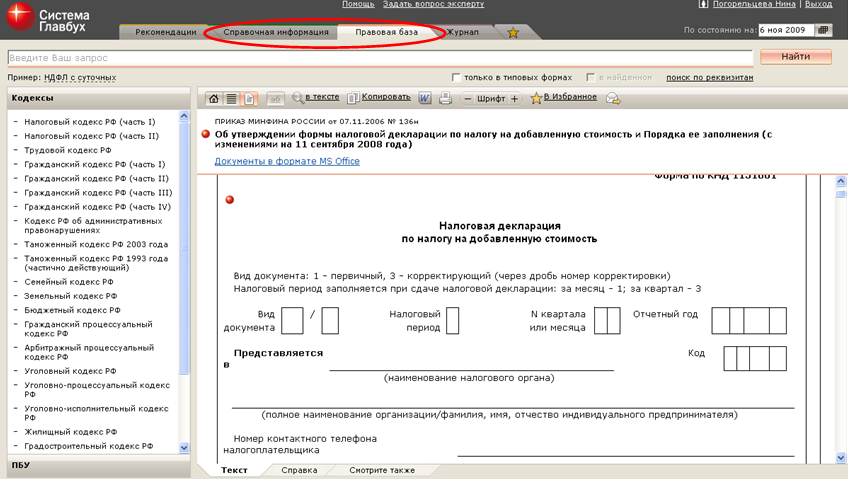848x479 pixels.
Task: Open Трудовой кодекс РФ
Action: [68, 150]
